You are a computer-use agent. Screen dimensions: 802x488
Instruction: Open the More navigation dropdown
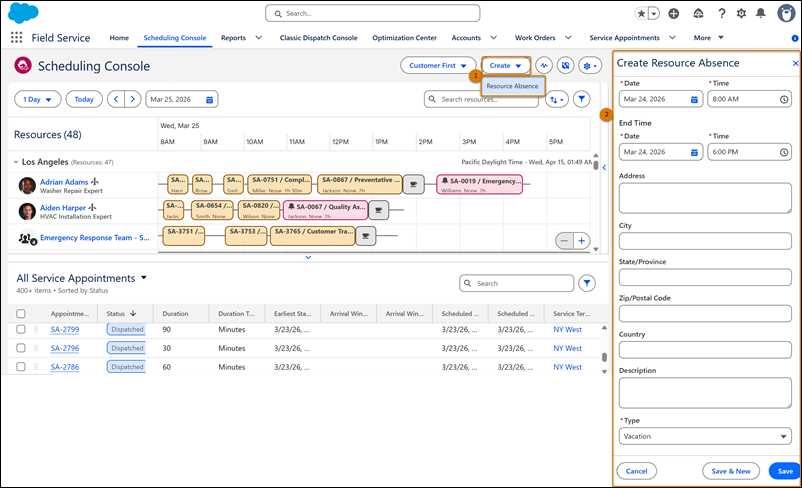coord(708,37)
